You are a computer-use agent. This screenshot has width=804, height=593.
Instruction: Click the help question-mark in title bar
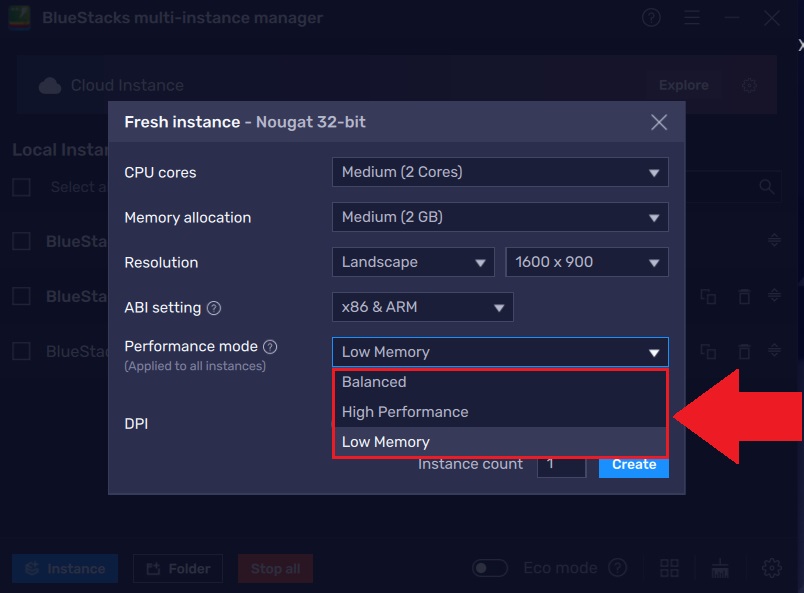(651, 17)
